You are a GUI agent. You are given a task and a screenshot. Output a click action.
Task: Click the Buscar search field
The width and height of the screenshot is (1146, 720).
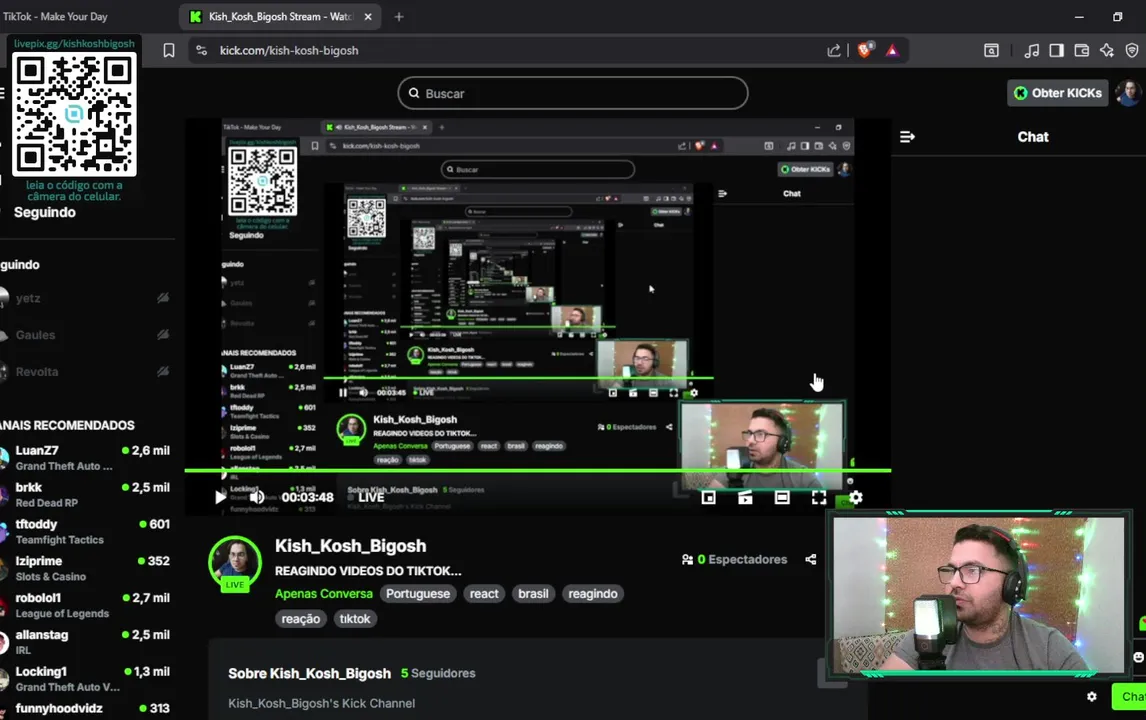coord(572,93)
